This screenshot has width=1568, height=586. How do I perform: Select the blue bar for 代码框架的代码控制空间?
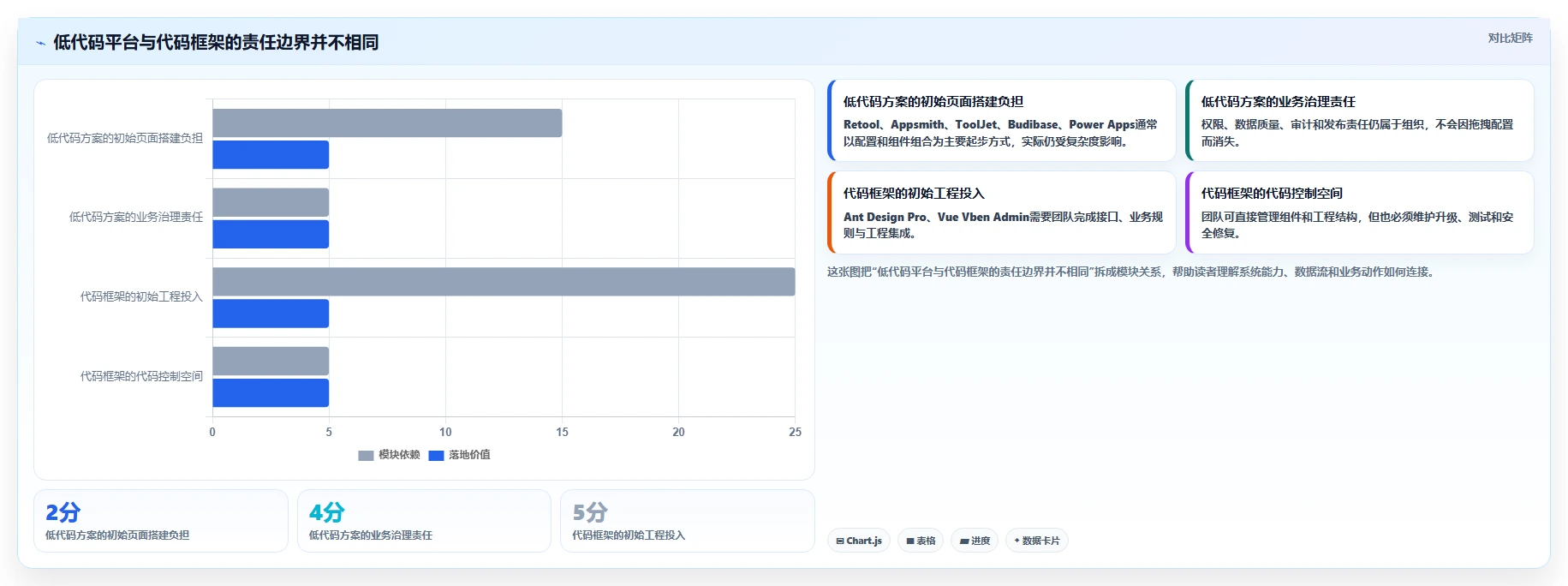coord(271,392)
